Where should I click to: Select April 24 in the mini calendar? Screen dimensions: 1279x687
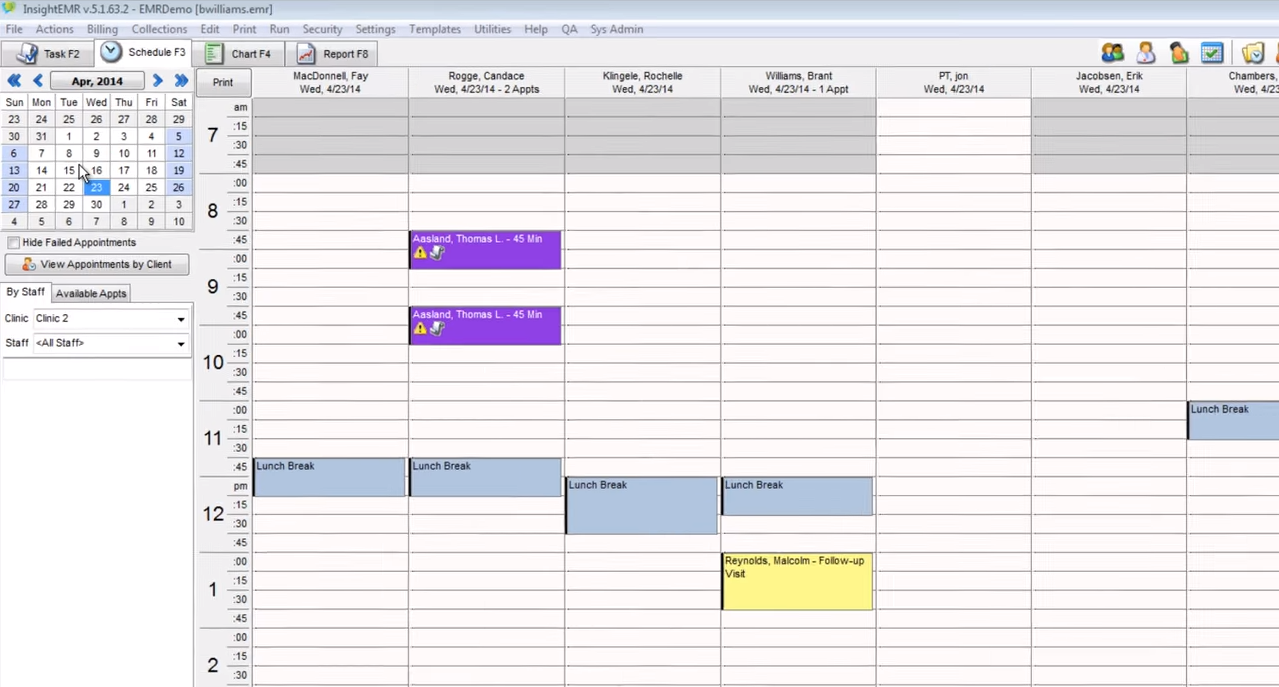124,187
